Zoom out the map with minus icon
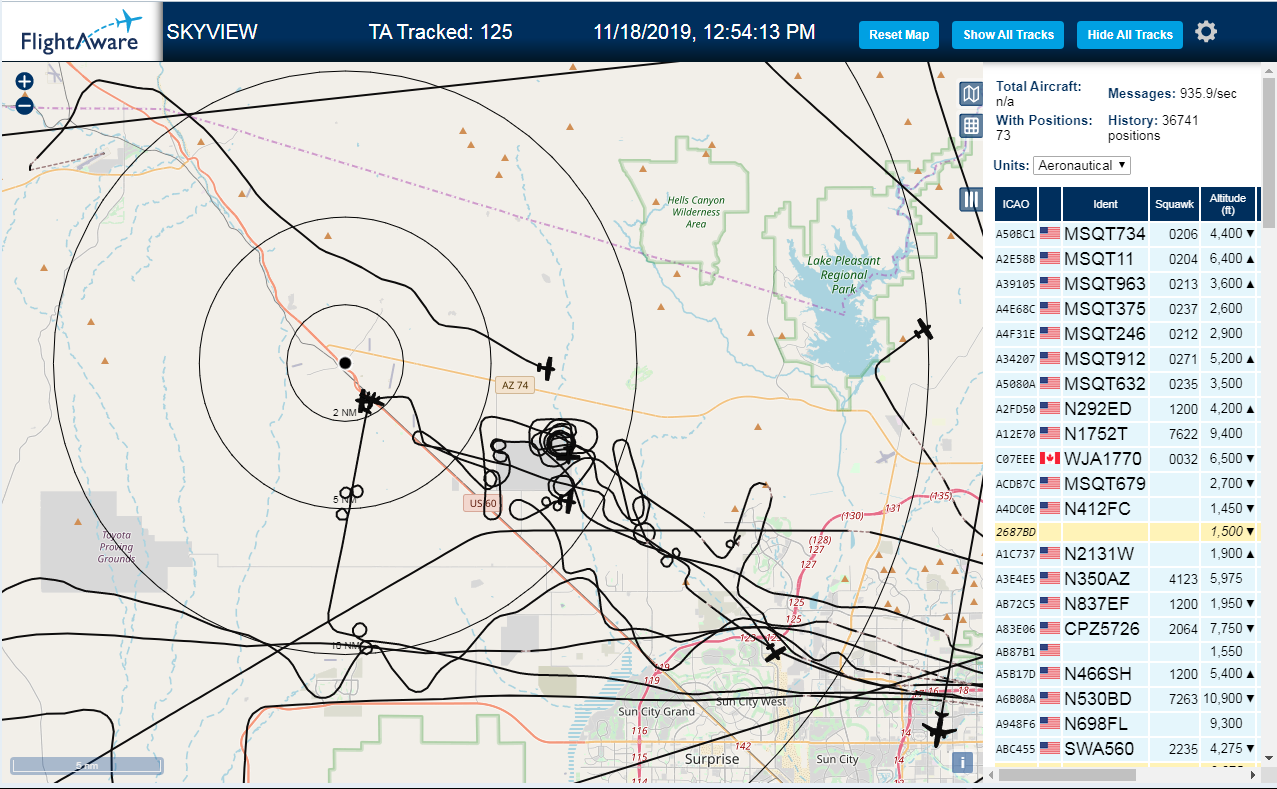This screenshot has height=789, width=1277. point(25,105)
